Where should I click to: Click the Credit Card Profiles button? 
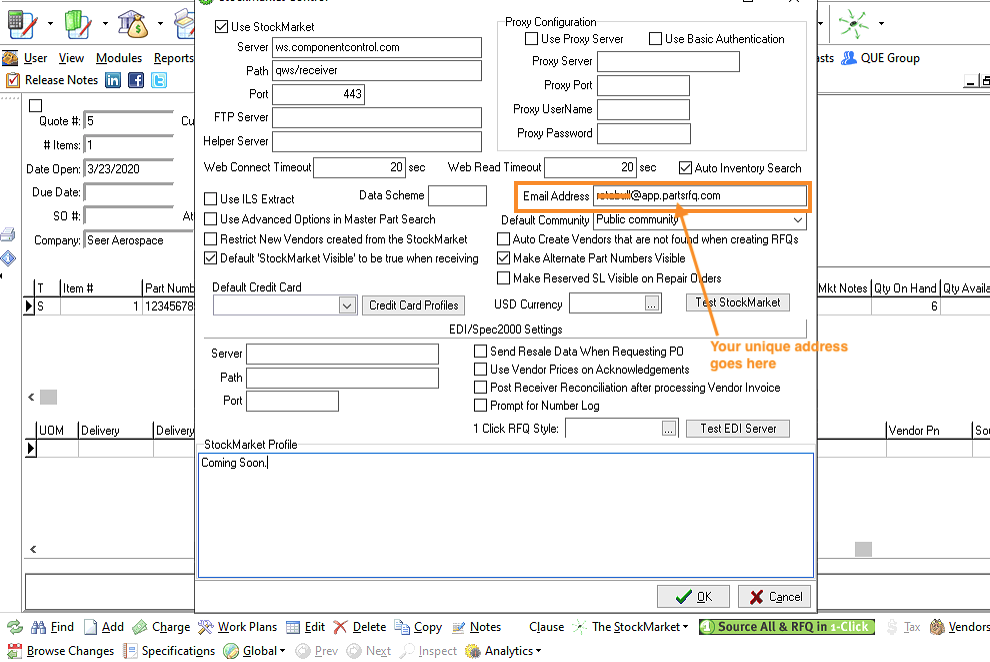(414, 305)
